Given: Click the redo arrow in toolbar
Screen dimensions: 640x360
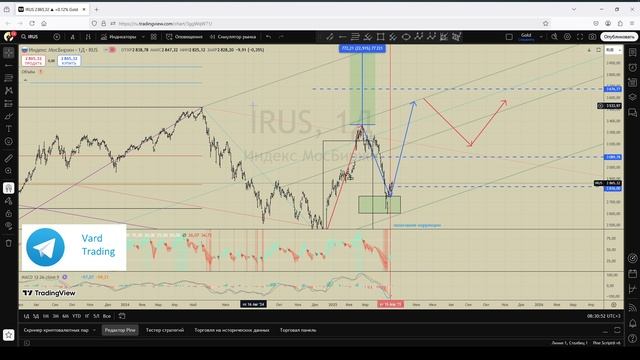Looking at the screenshot, I should (x=281, y=37).
